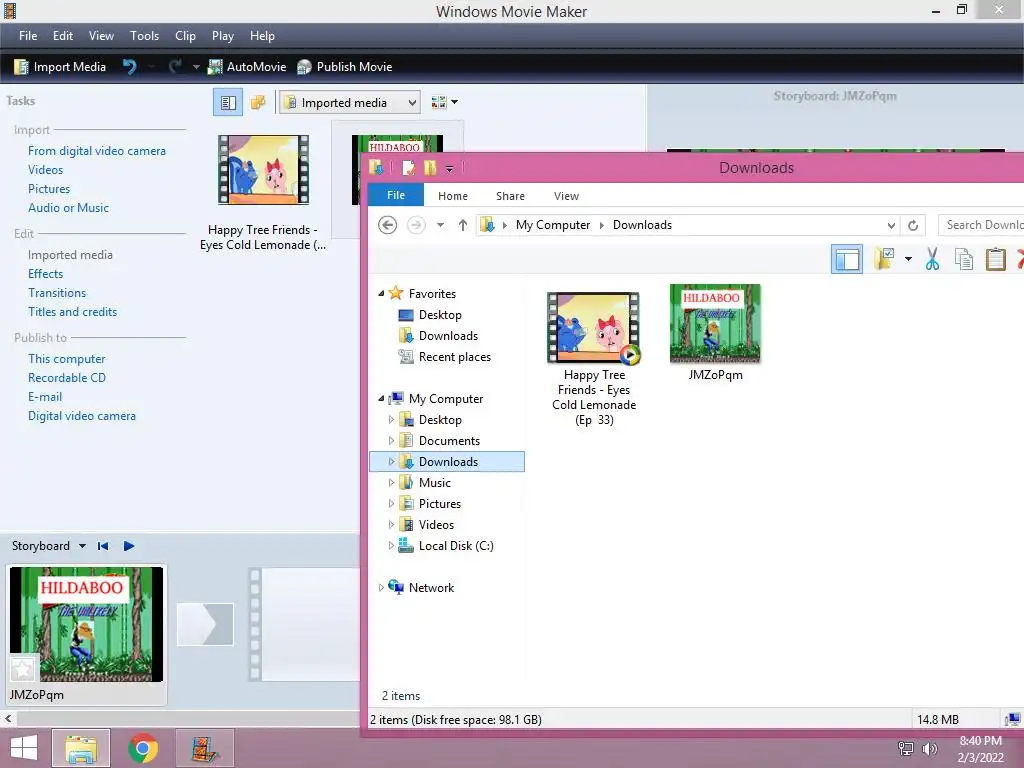Click From digital video camera link
This screenshot has height=768, width=1024.
point(97,151)
